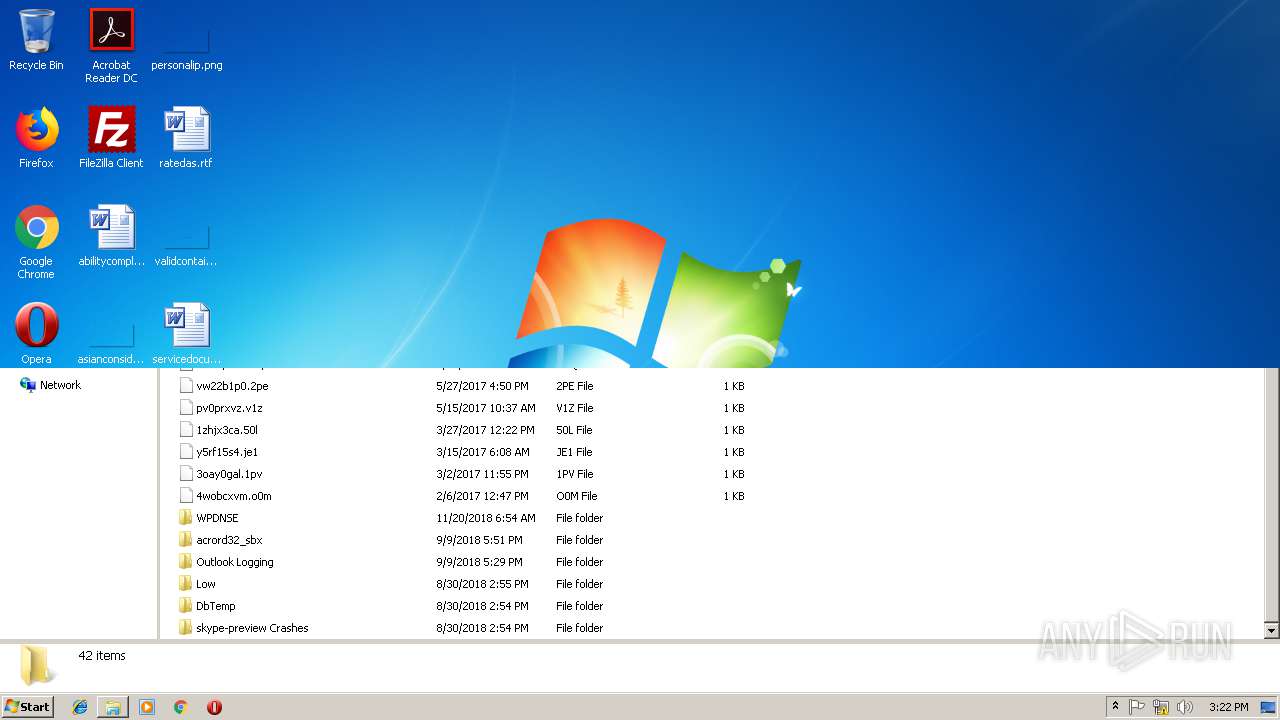Image resolution: width=1280 pixels, height=720 pixels.
Task: Click folder icon of DbTemp row
Action: tap(185, 606)
